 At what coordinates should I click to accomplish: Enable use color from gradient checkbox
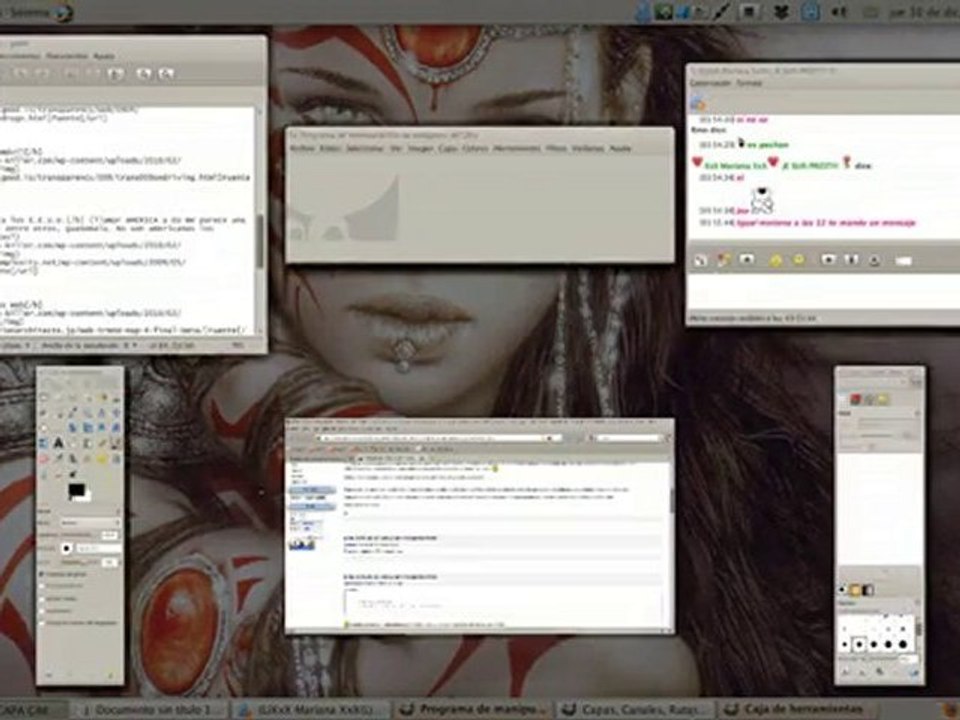pyautogui.click(x=41, y=623)
